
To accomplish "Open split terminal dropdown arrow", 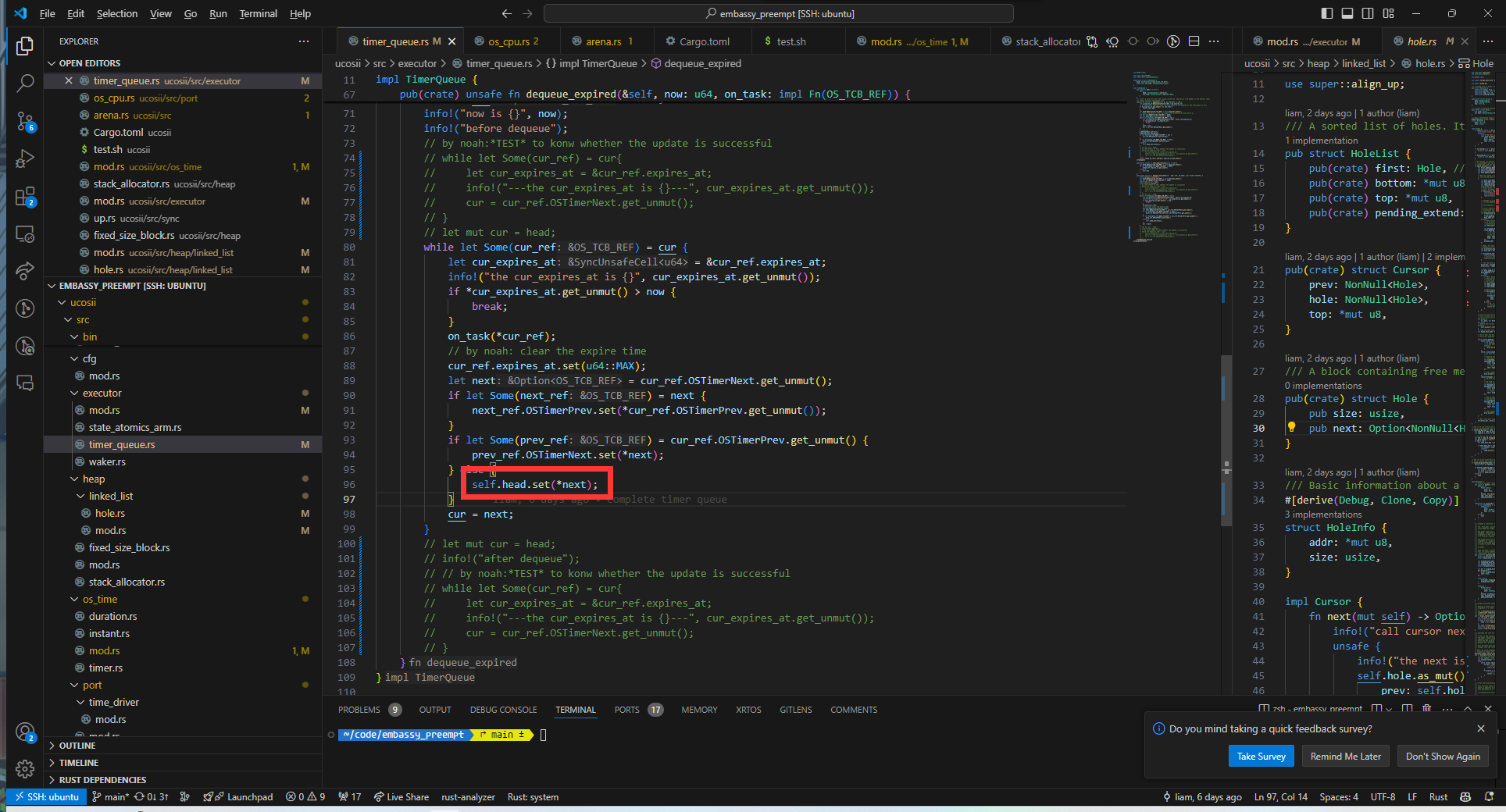I will 1389,709.
